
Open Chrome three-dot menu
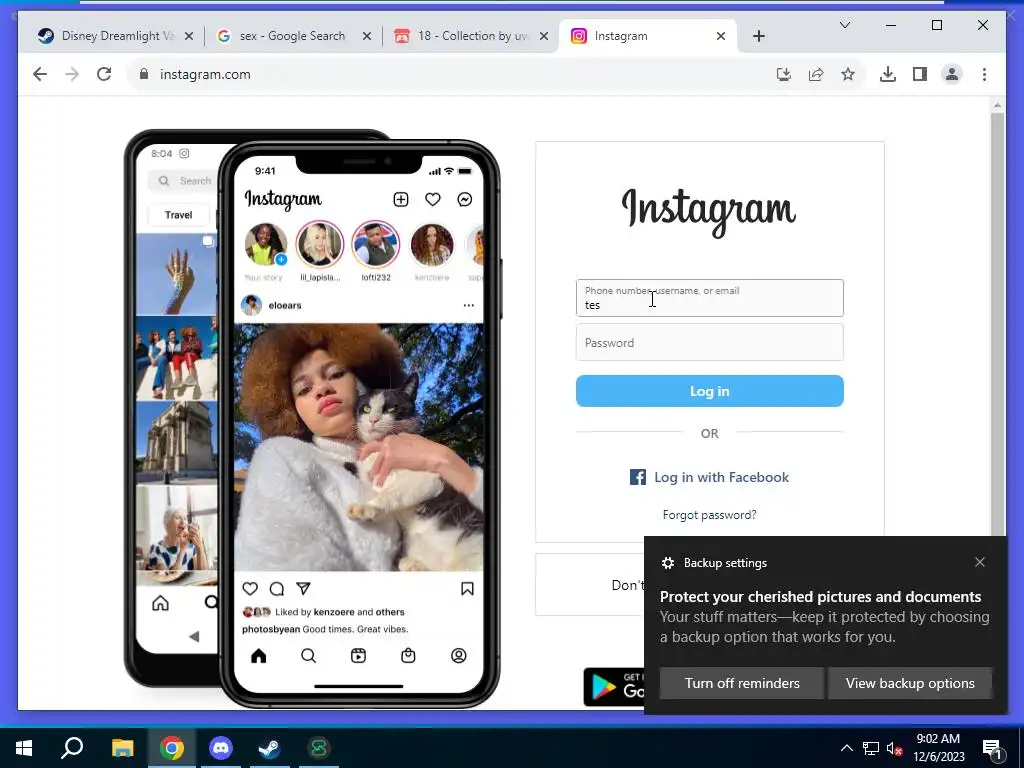[x=984, y=74]
